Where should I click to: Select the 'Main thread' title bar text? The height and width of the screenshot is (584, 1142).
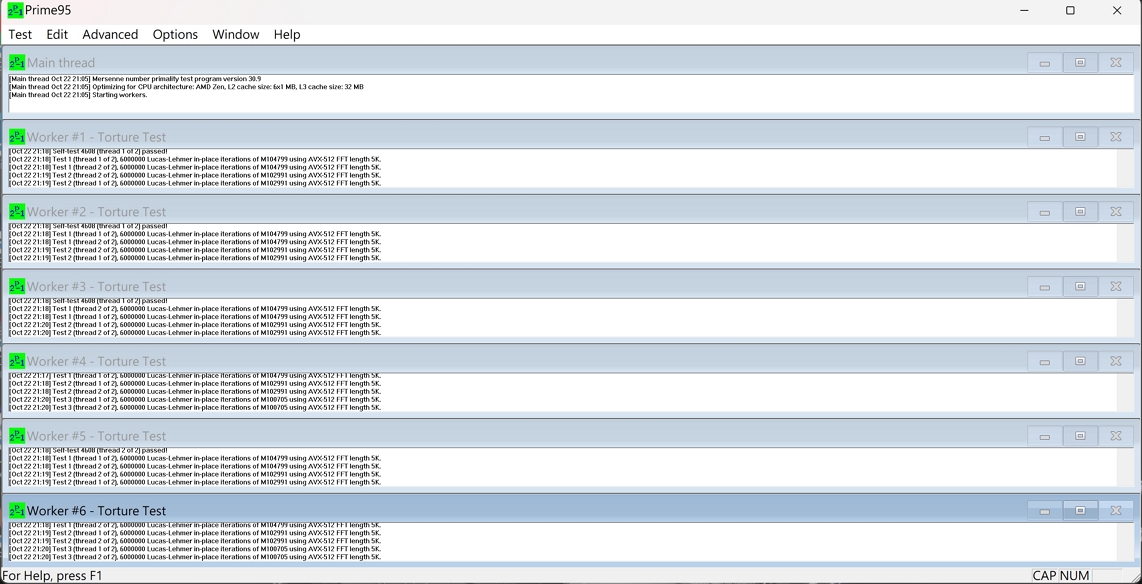pyautogui.click(x=61, y=63)
